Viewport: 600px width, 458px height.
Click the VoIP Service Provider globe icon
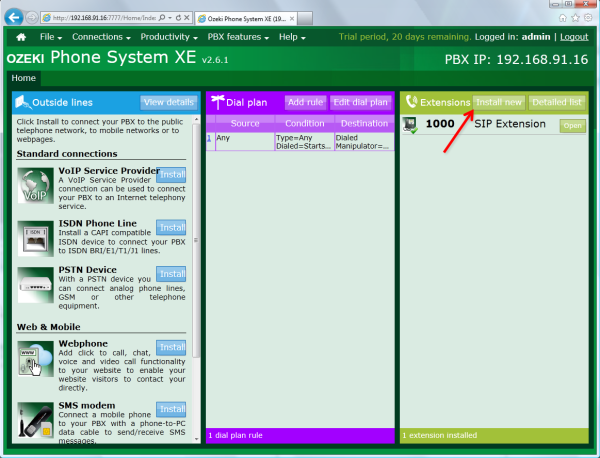(x=36, y=186)
